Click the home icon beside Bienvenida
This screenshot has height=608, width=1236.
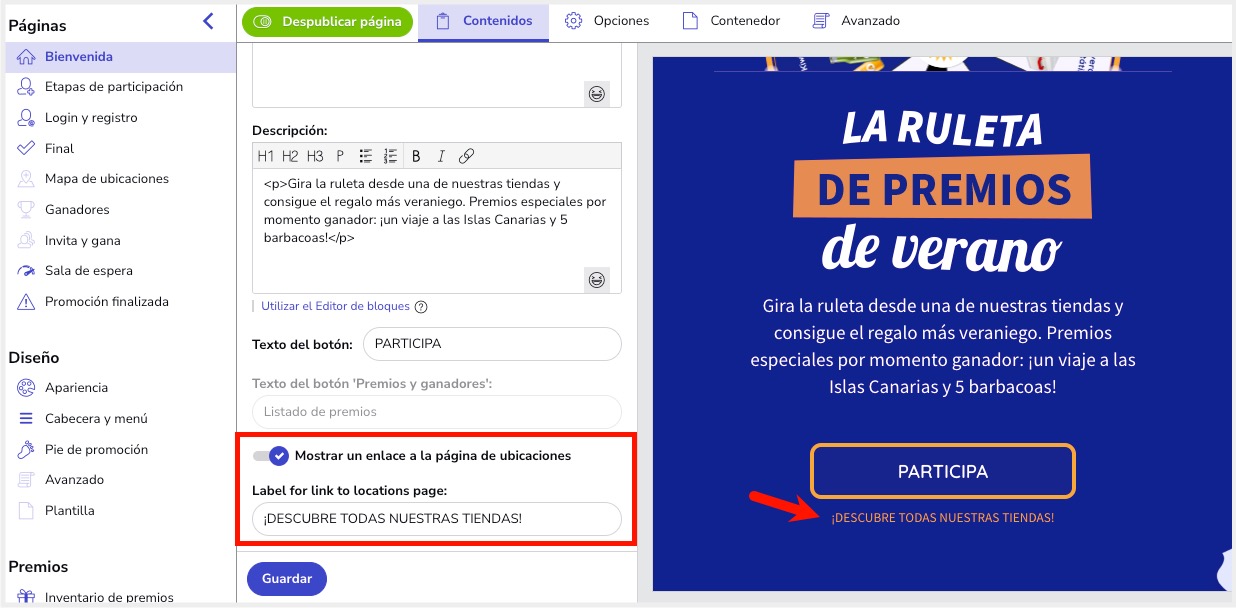pos(26,57)
